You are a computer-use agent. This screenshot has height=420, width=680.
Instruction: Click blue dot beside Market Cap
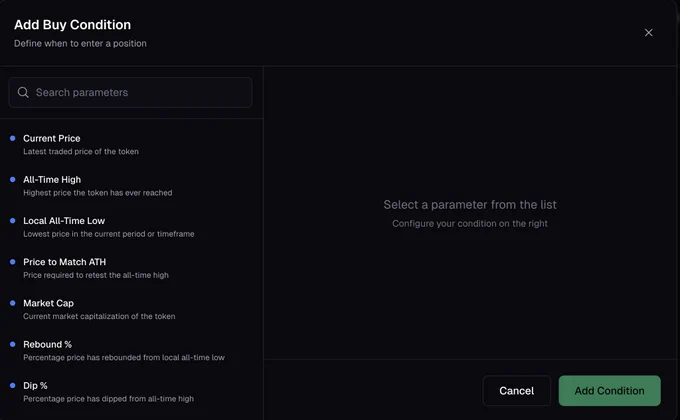tap(13, 303)
